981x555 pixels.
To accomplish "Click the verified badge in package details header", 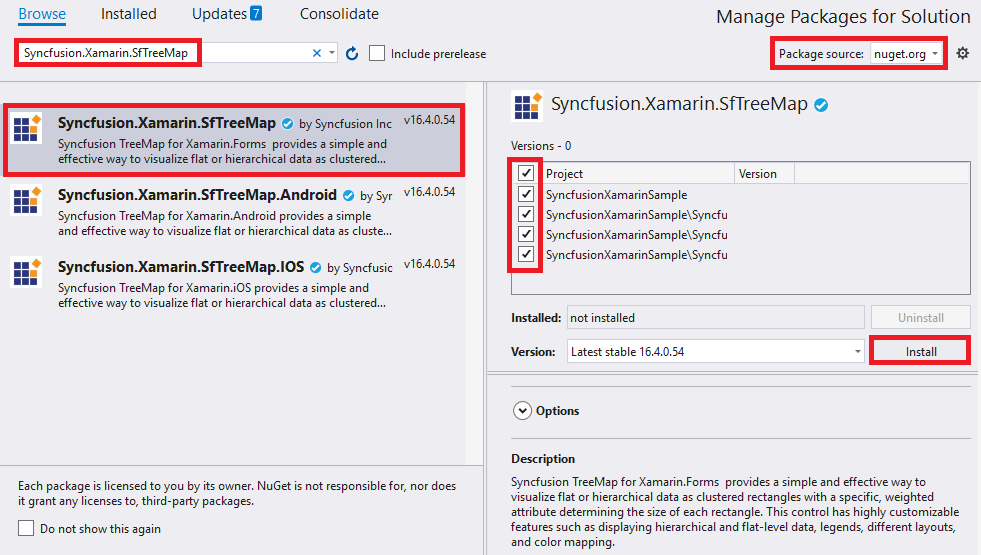I will [821, 105].
